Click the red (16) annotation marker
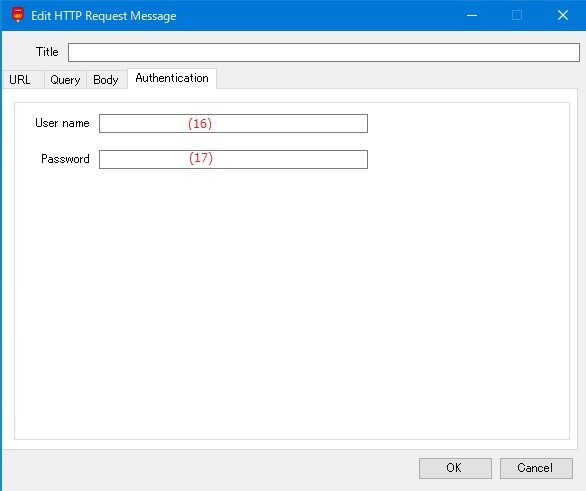 pos(200,123)
